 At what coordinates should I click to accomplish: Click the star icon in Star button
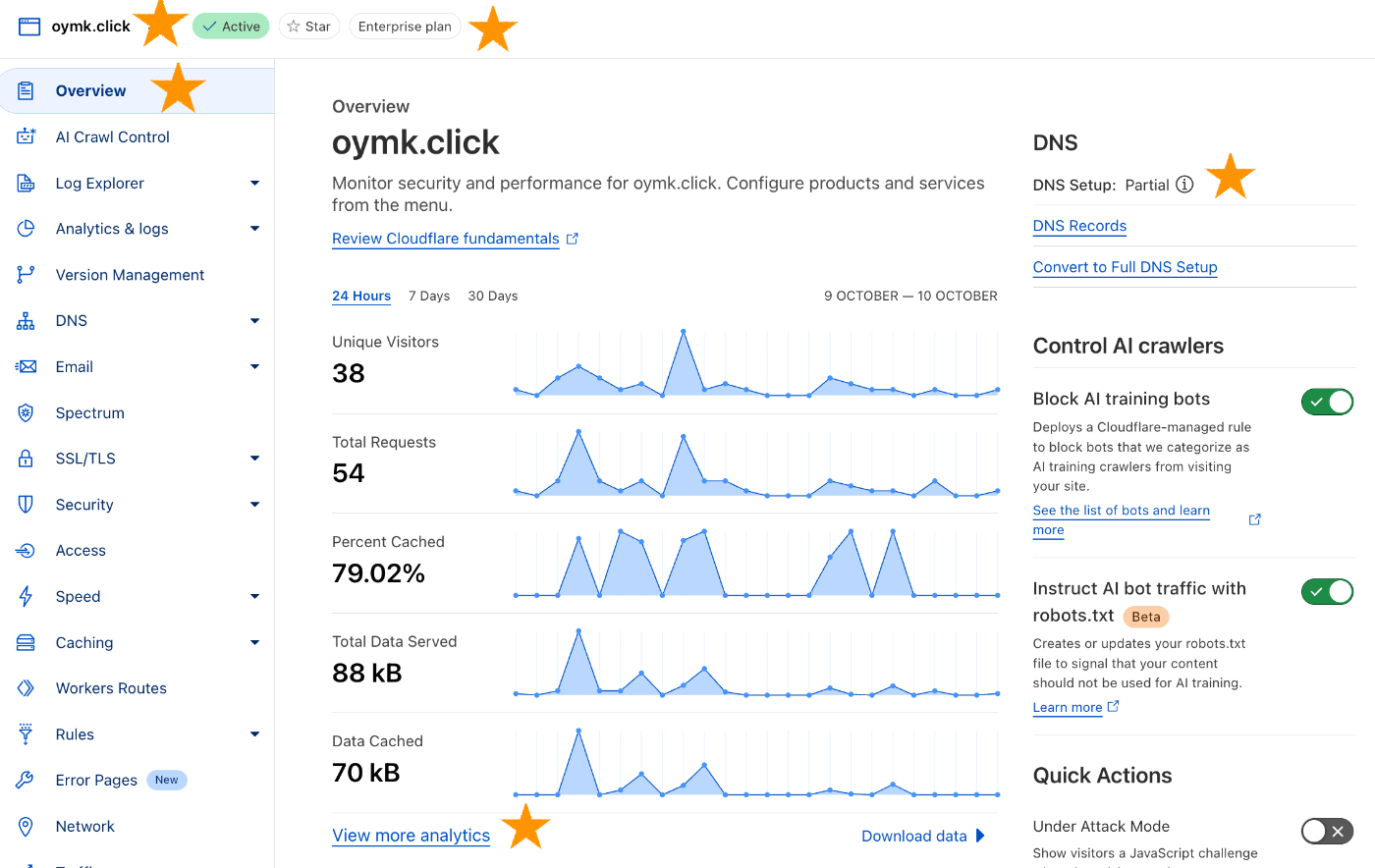tap(293, 27)
